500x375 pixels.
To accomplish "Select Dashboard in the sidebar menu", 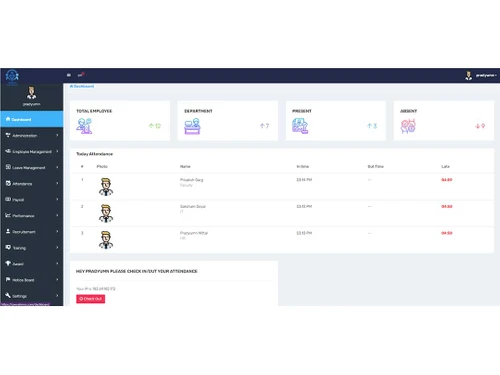I will pos(32,119).
